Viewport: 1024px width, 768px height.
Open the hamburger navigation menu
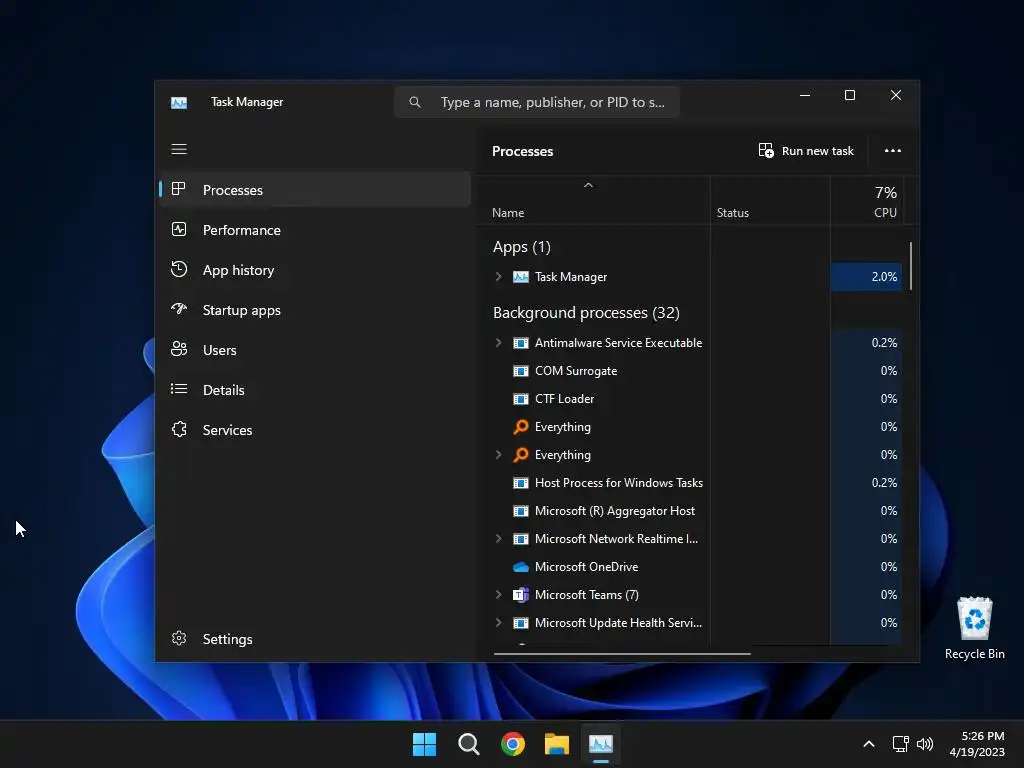coord(179,149)
